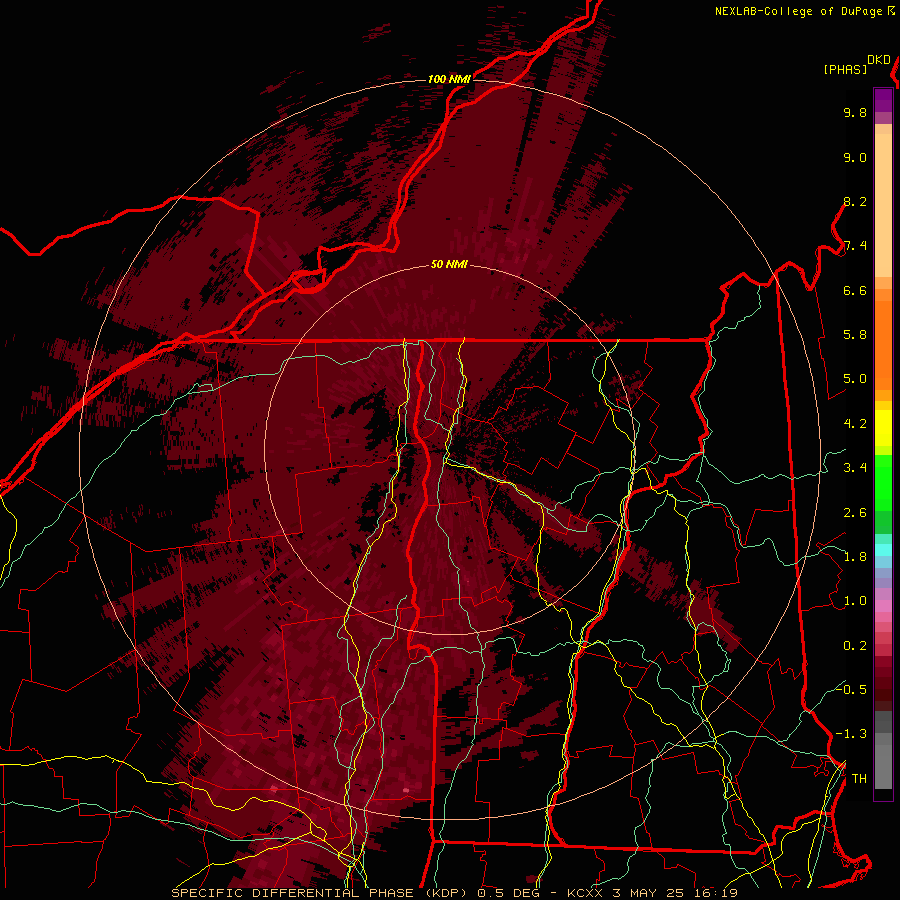Click the yellow segment of color bar

[x=883, y=428]
